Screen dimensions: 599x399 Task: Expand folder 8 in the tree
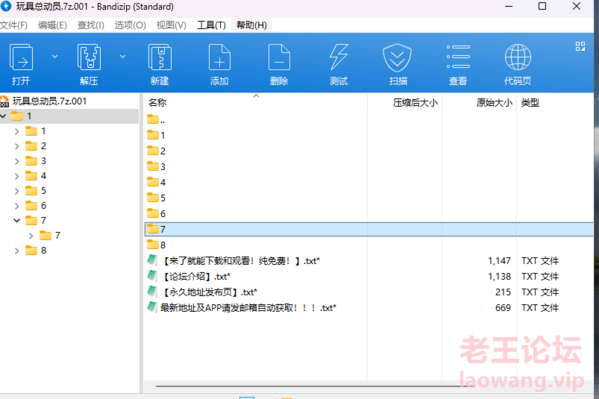[x=17, y=251]
